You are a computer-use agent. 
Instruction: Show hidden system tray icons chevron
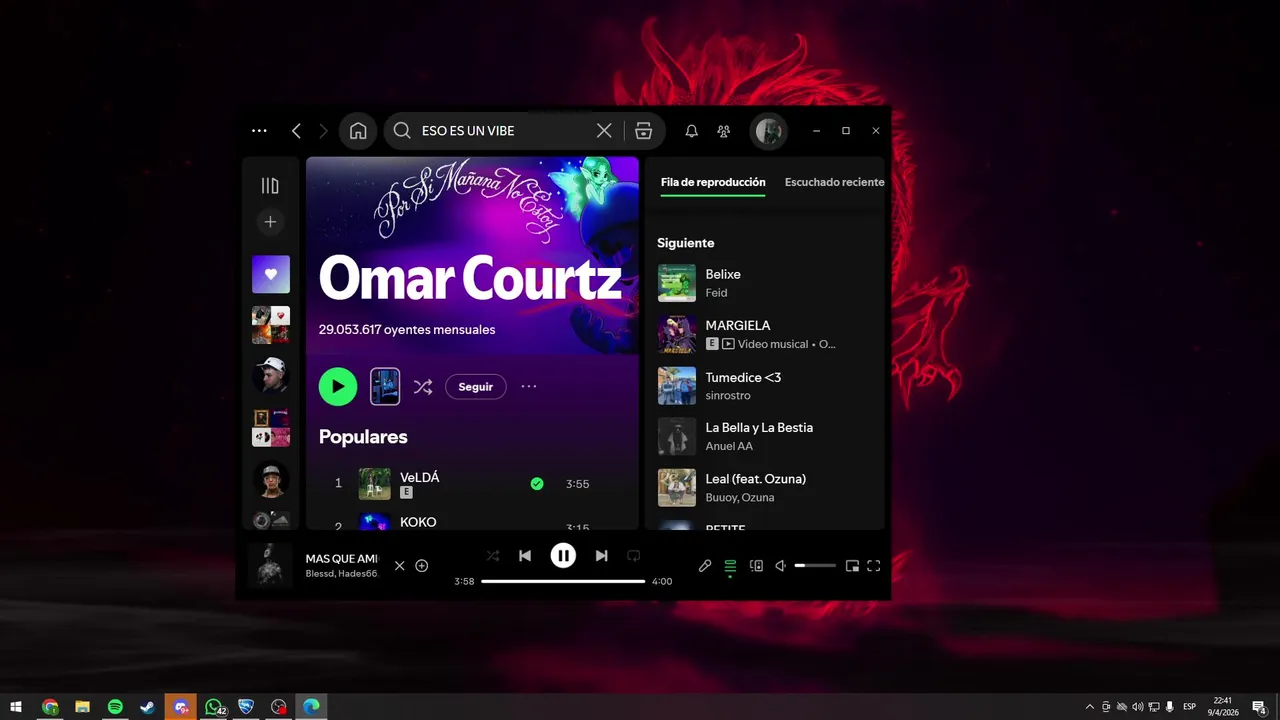coord(1090,707)
